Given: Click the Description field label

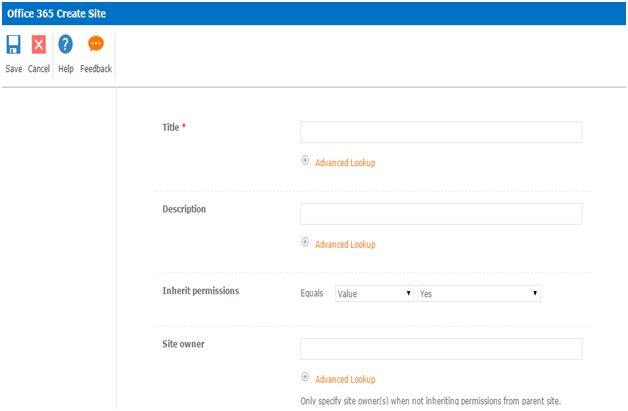Looking at the screenshot, I should [184, 209].
